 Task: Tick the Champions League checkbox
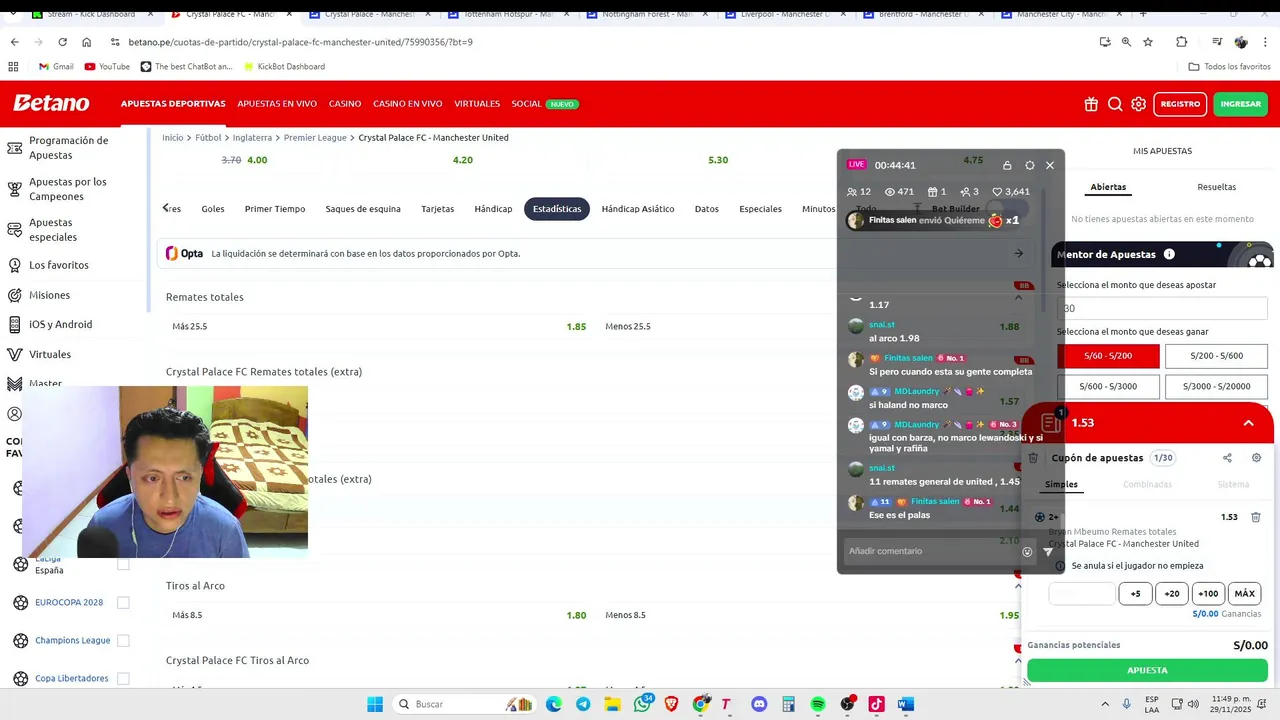tap(123, 640)
